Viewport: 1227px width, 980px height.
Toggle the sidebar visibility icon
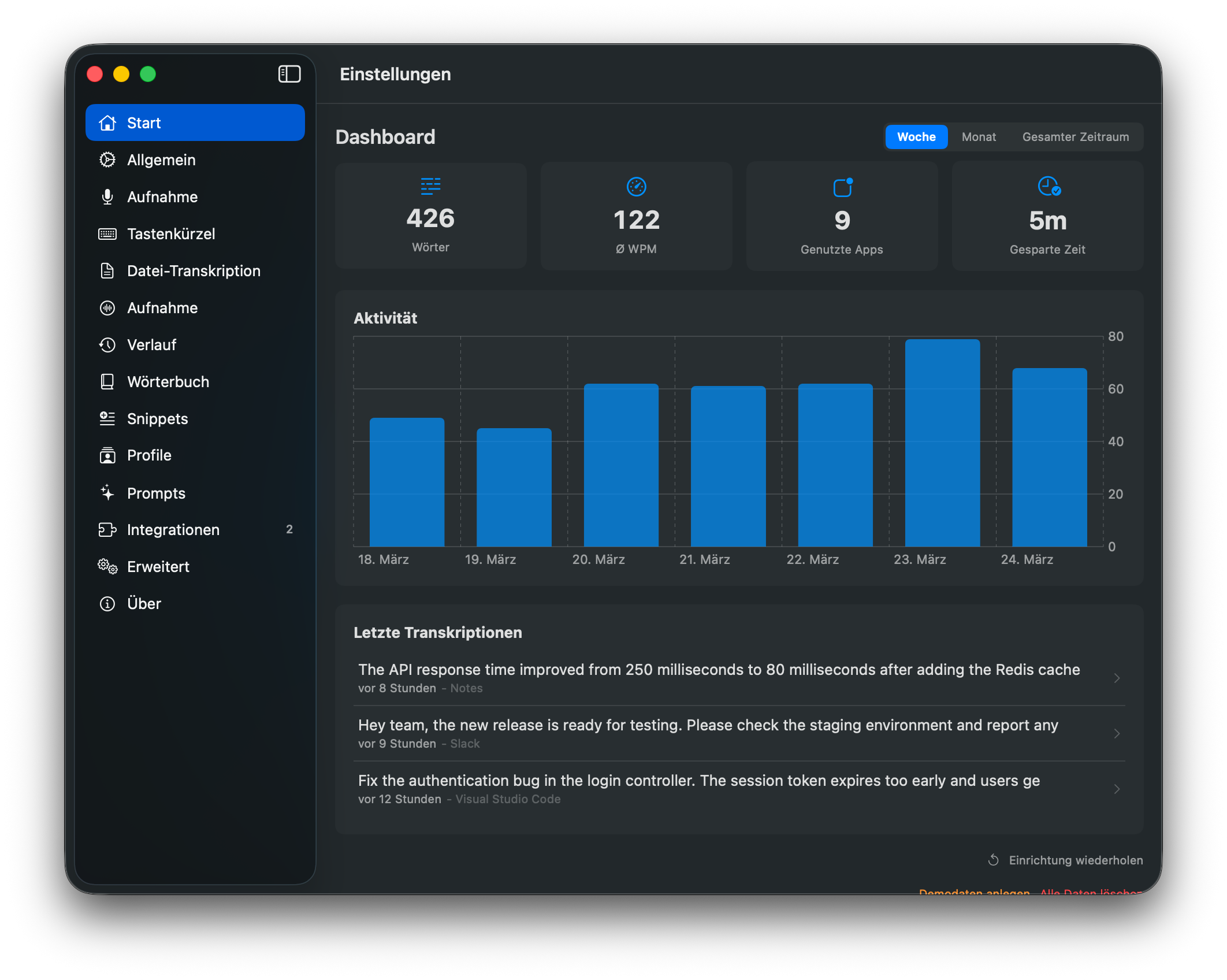pos(289,74)
